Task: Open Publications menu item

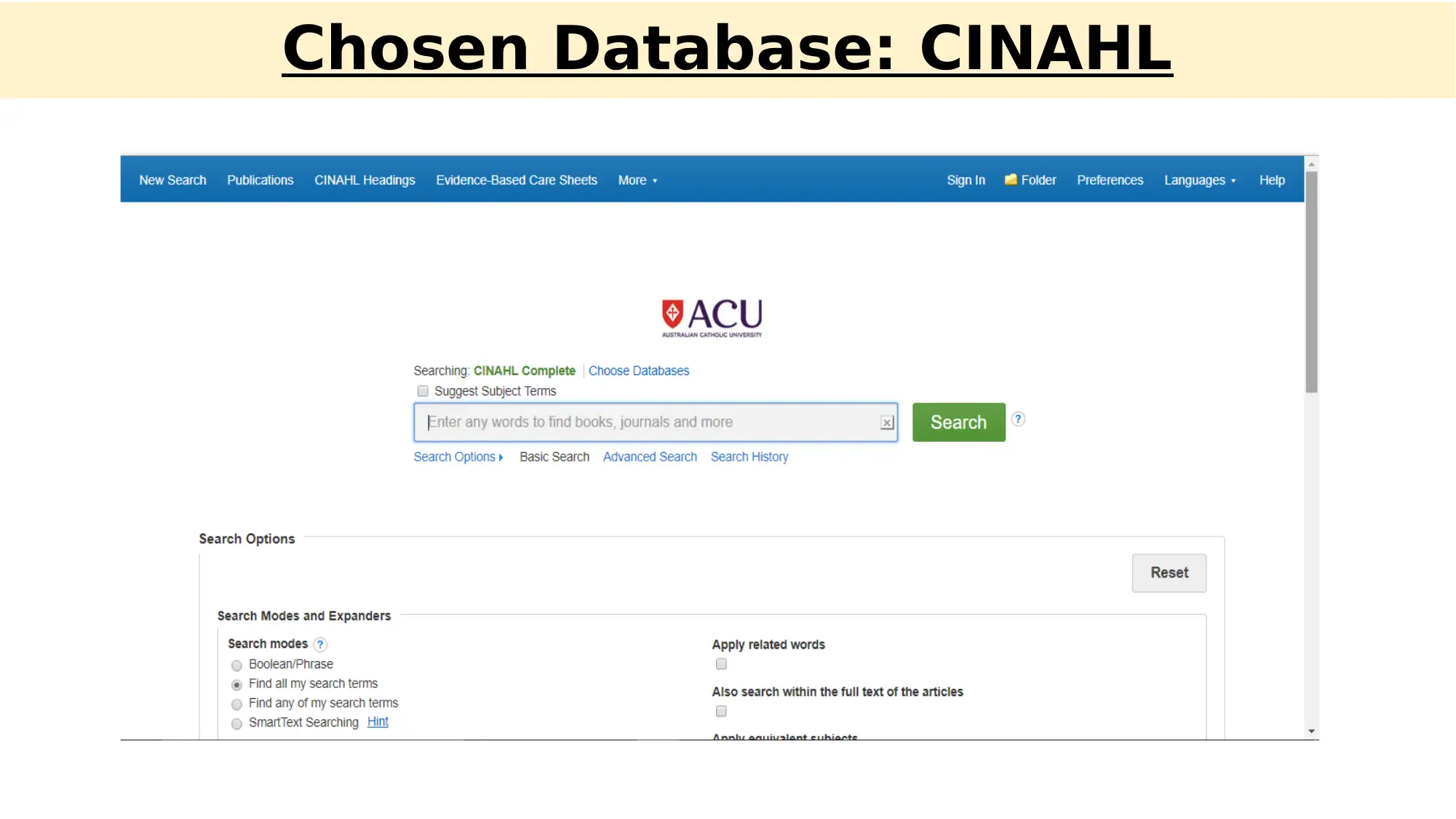Action: pyautogui.click(x=260, y=179)
